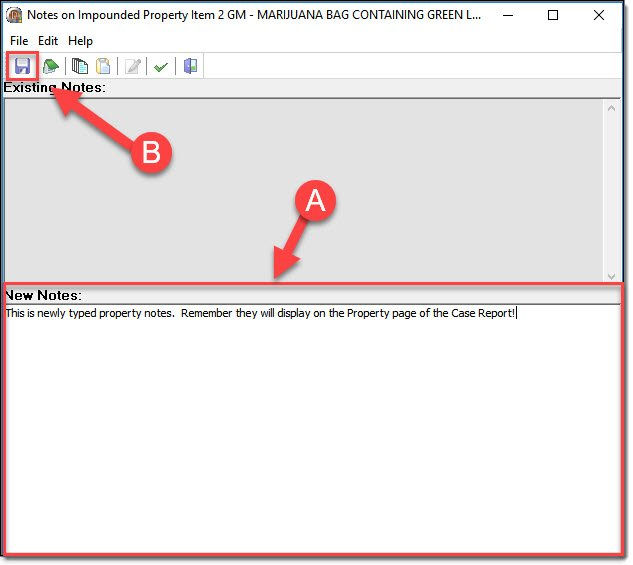633x565 pixels.
Task: Click the Paste clipboard toolbar icon
Action: click(x=103, y=66)
